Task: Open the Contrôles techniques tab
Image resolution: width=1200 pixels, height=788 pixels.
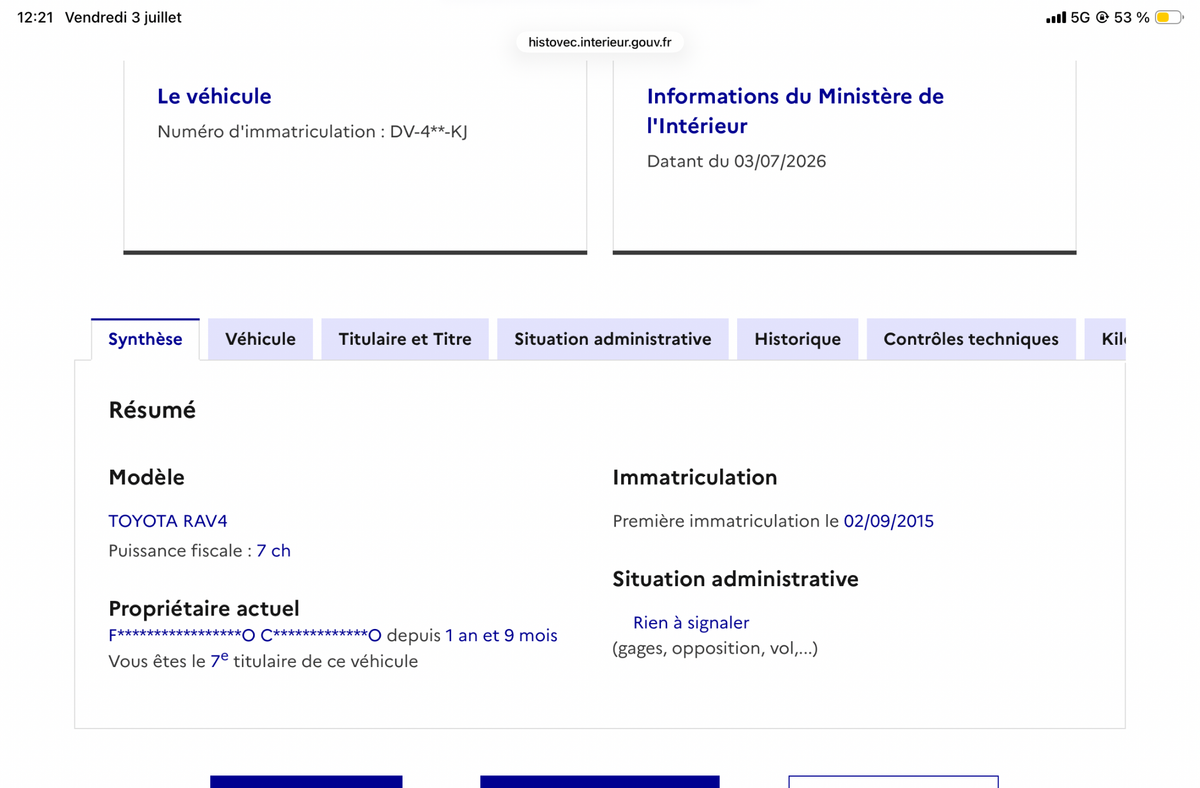Action: pyautogui.click(x=971, y=339)
